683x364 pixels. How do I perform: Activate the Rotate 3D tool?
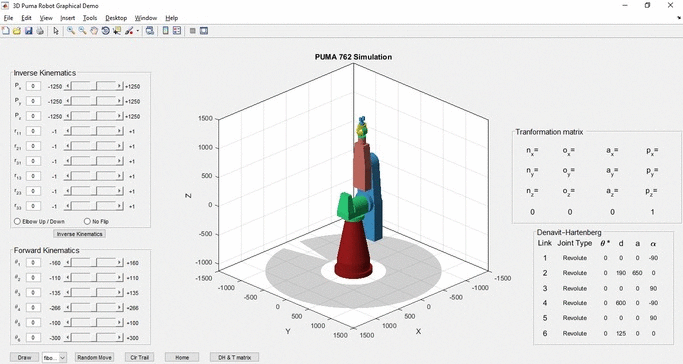tap(105, 31)
